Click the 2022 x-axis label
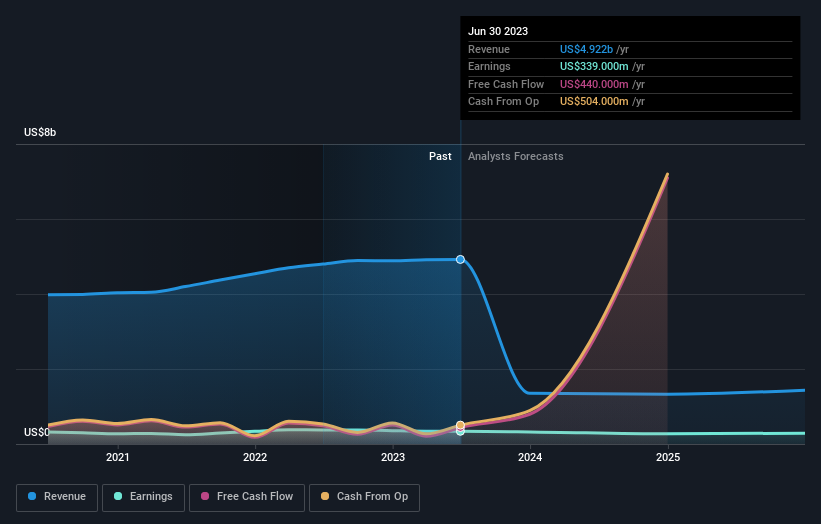 pos(255,457)
